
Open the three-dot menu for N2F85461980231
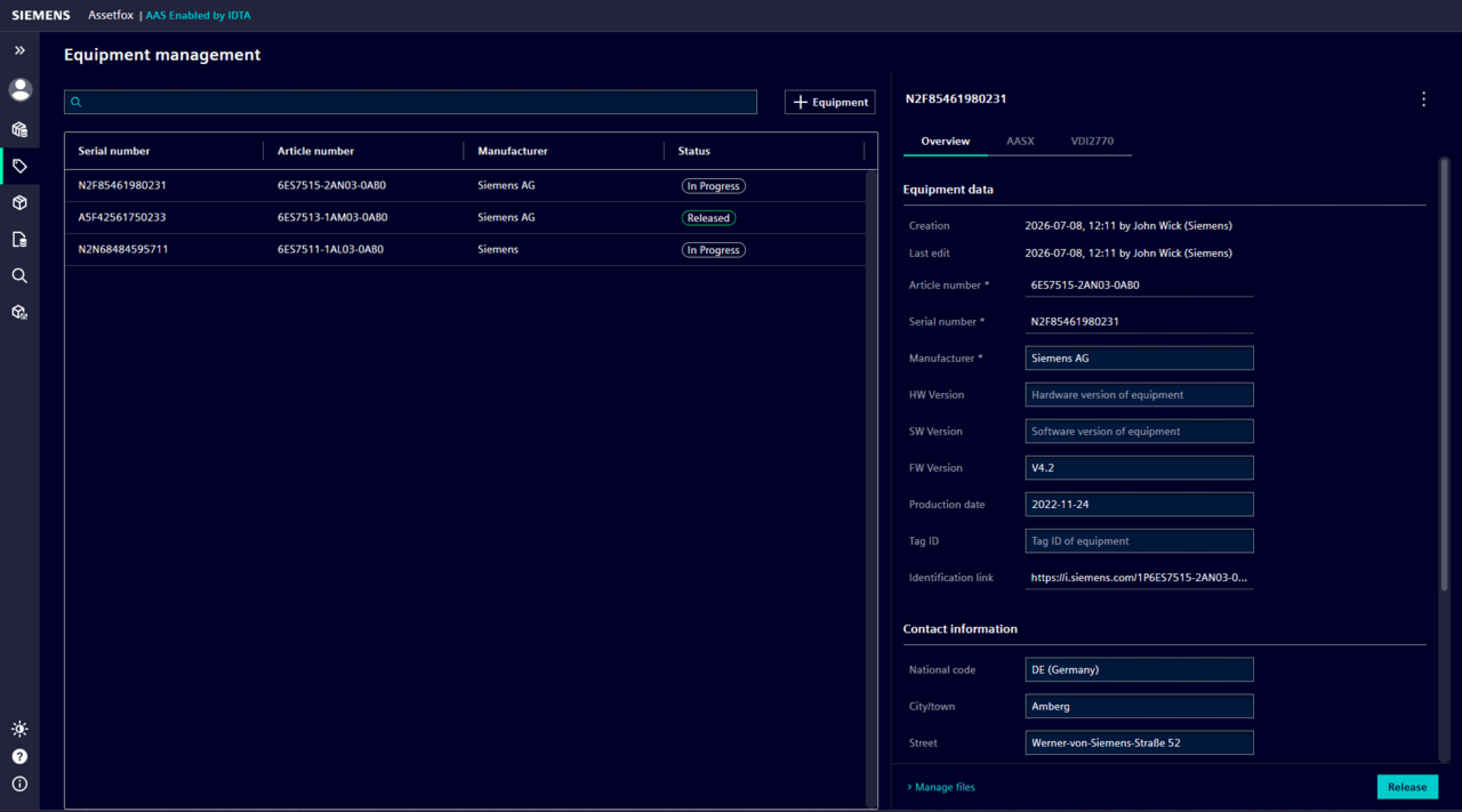1423,99
